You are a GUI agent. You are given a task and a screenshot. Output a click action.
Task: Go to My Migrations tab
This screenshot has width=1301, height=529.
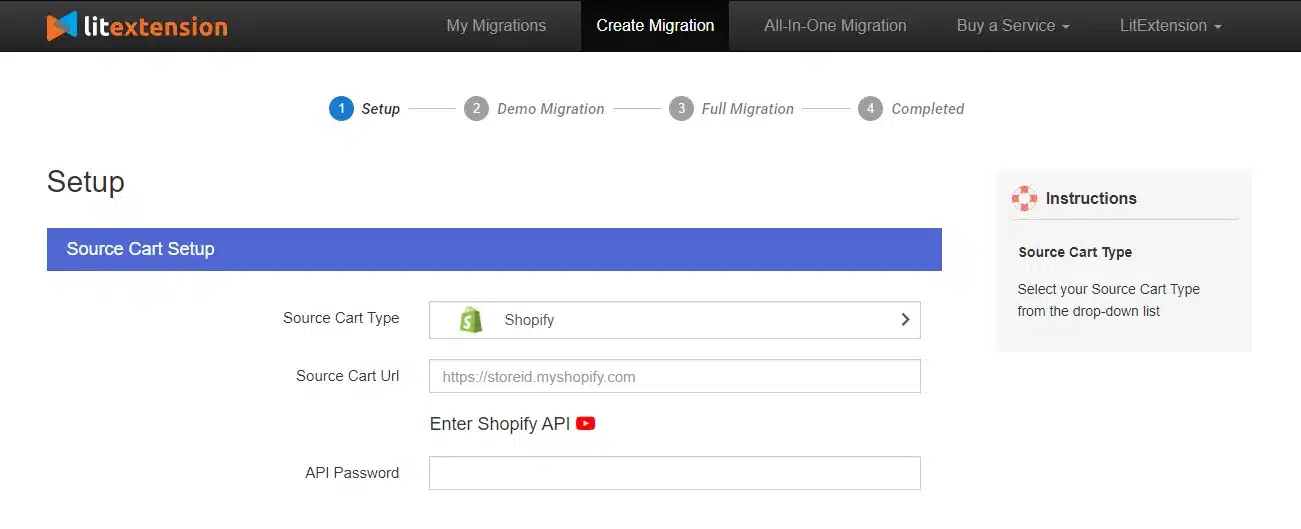(x=496, y=26)
